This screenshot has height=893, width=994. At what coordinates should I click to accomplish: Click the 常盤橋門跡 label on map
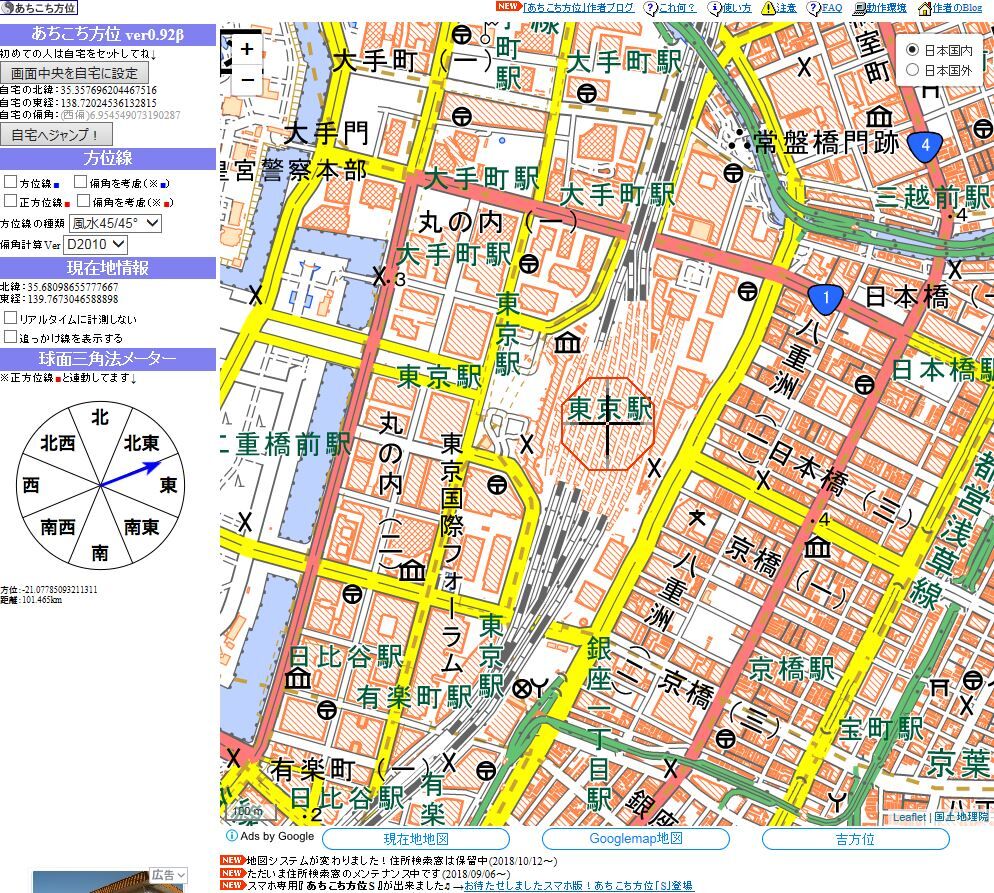point(827,143)
